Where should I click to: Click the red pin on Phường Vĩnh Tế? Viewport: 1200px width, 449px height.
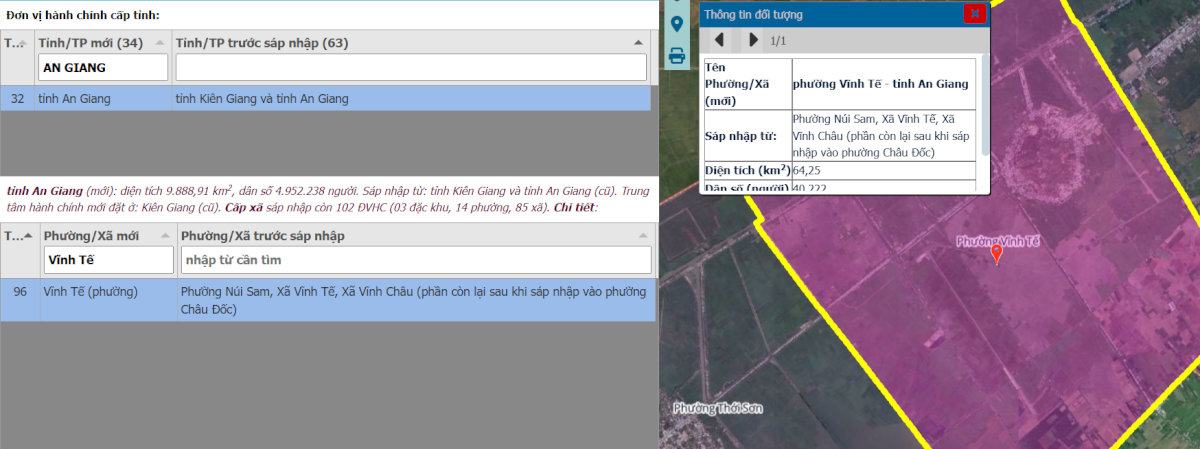click(x=996, y=254)
